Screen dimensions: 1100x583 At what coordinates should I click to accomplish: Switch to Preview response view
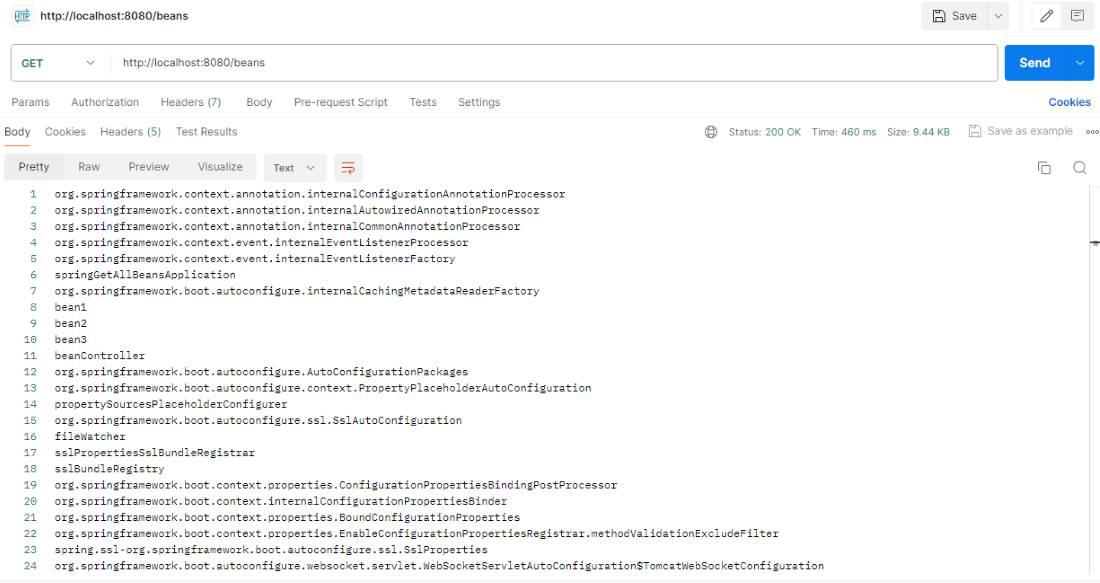149,167
